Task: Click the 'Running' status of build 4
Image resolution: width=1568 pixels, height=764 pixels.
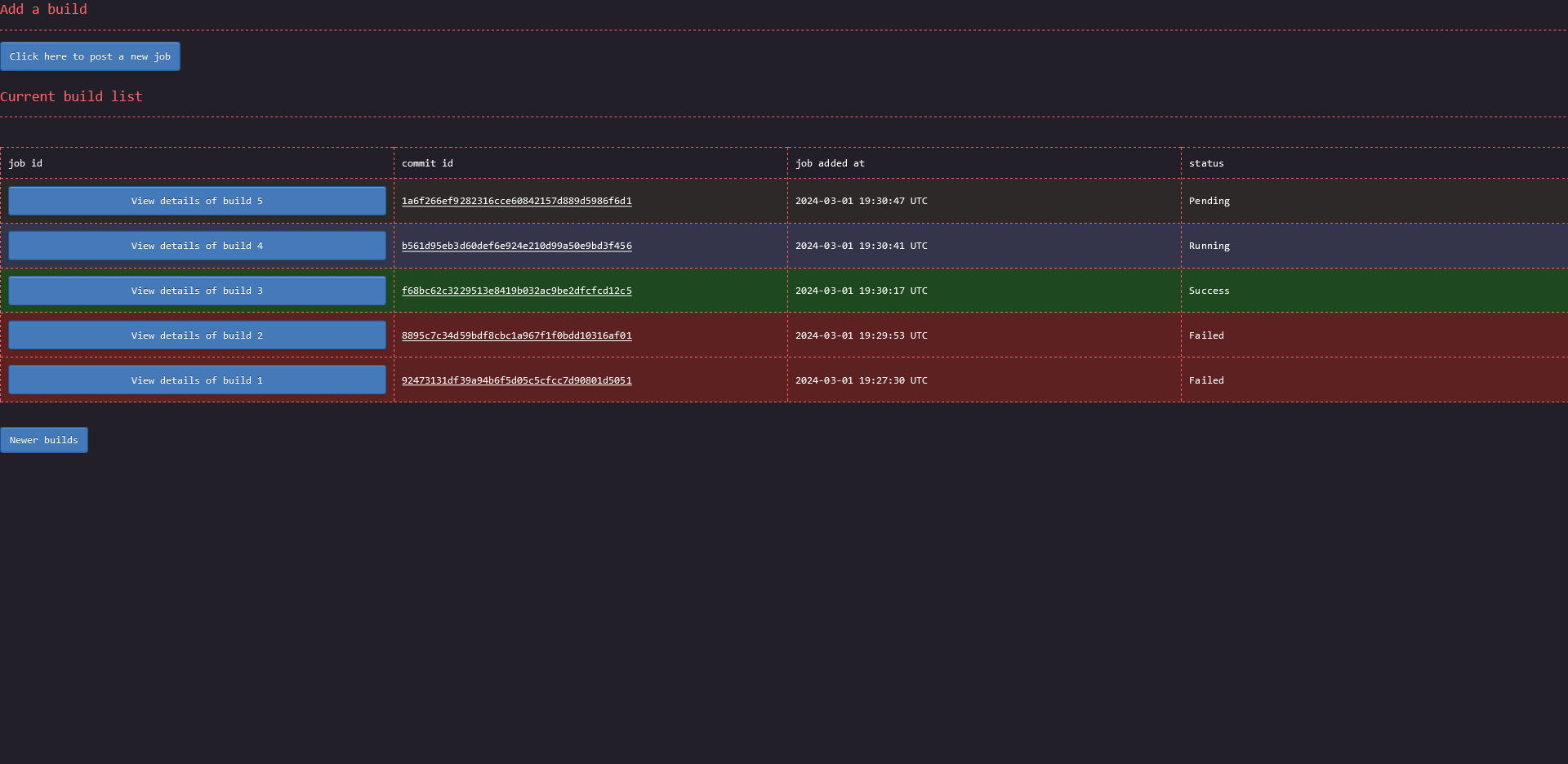Action: coord(1209,246)
